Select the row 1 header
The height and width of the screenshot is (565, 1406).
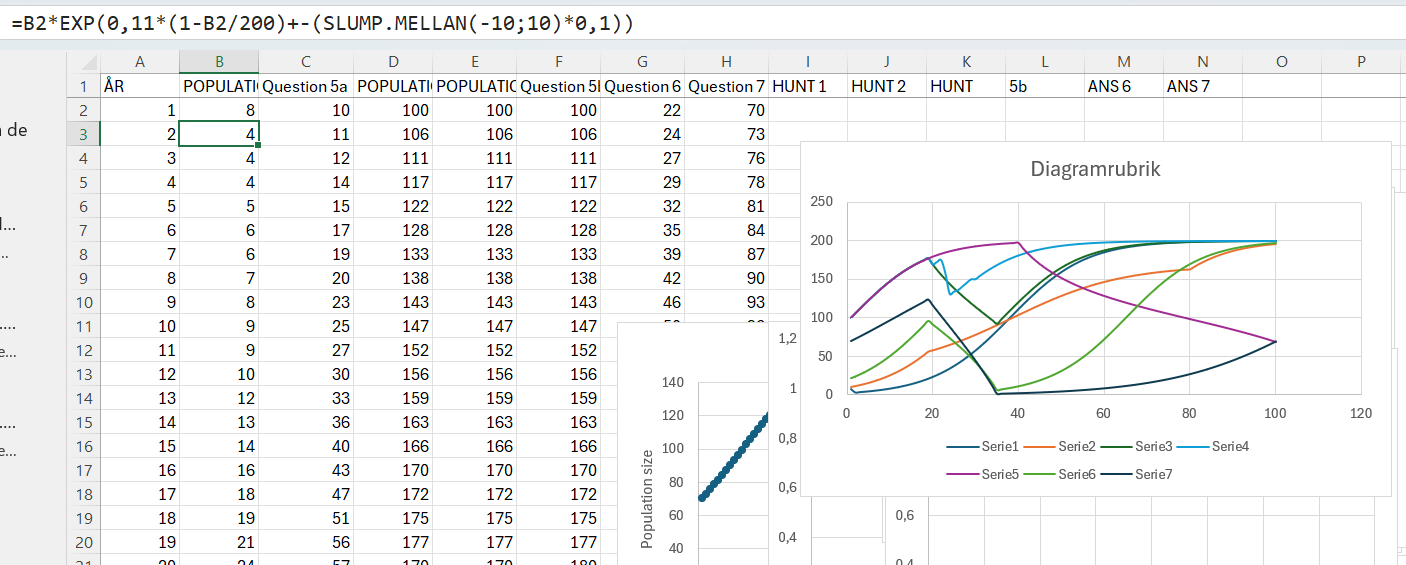(84, 86)
